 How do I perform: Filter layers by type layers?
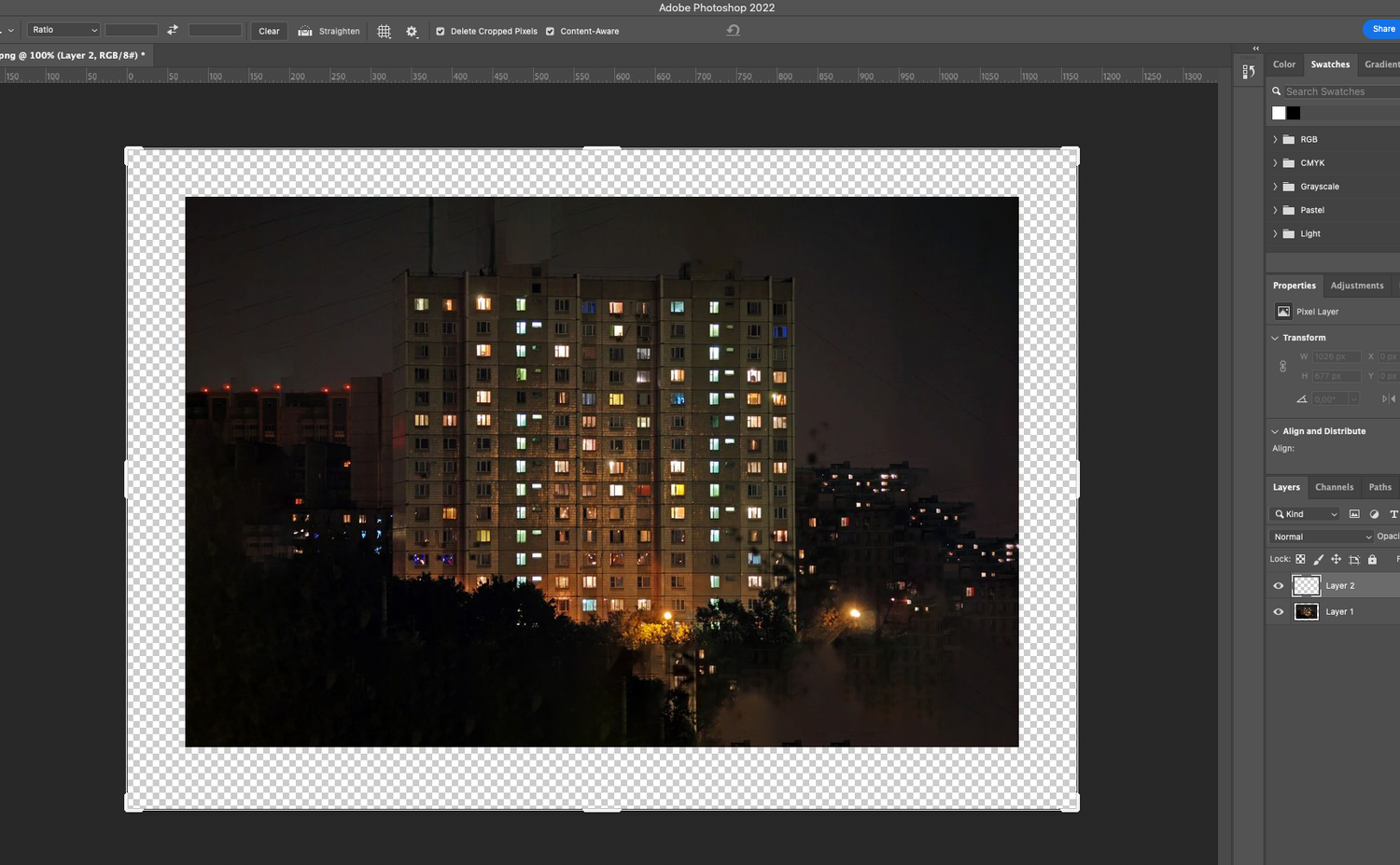(1393, 514)
